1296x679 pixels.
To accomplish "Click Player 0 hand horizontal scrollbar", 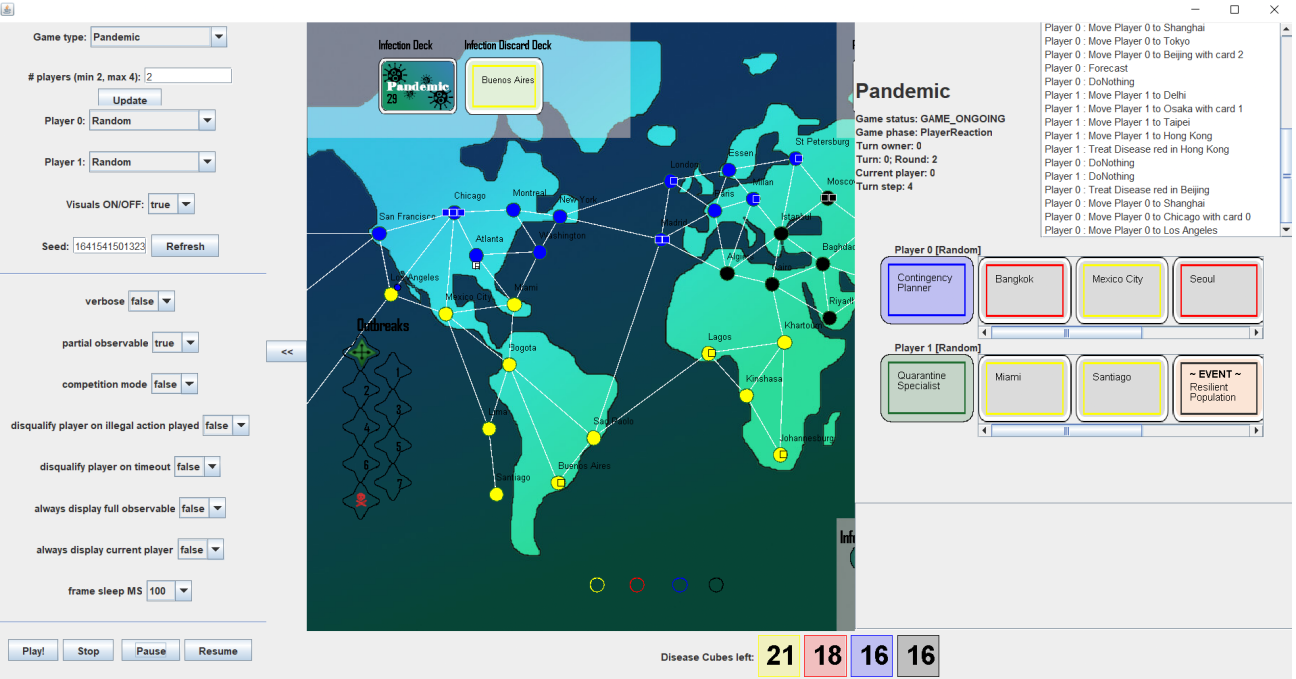I will click(x=1120, y=333).
